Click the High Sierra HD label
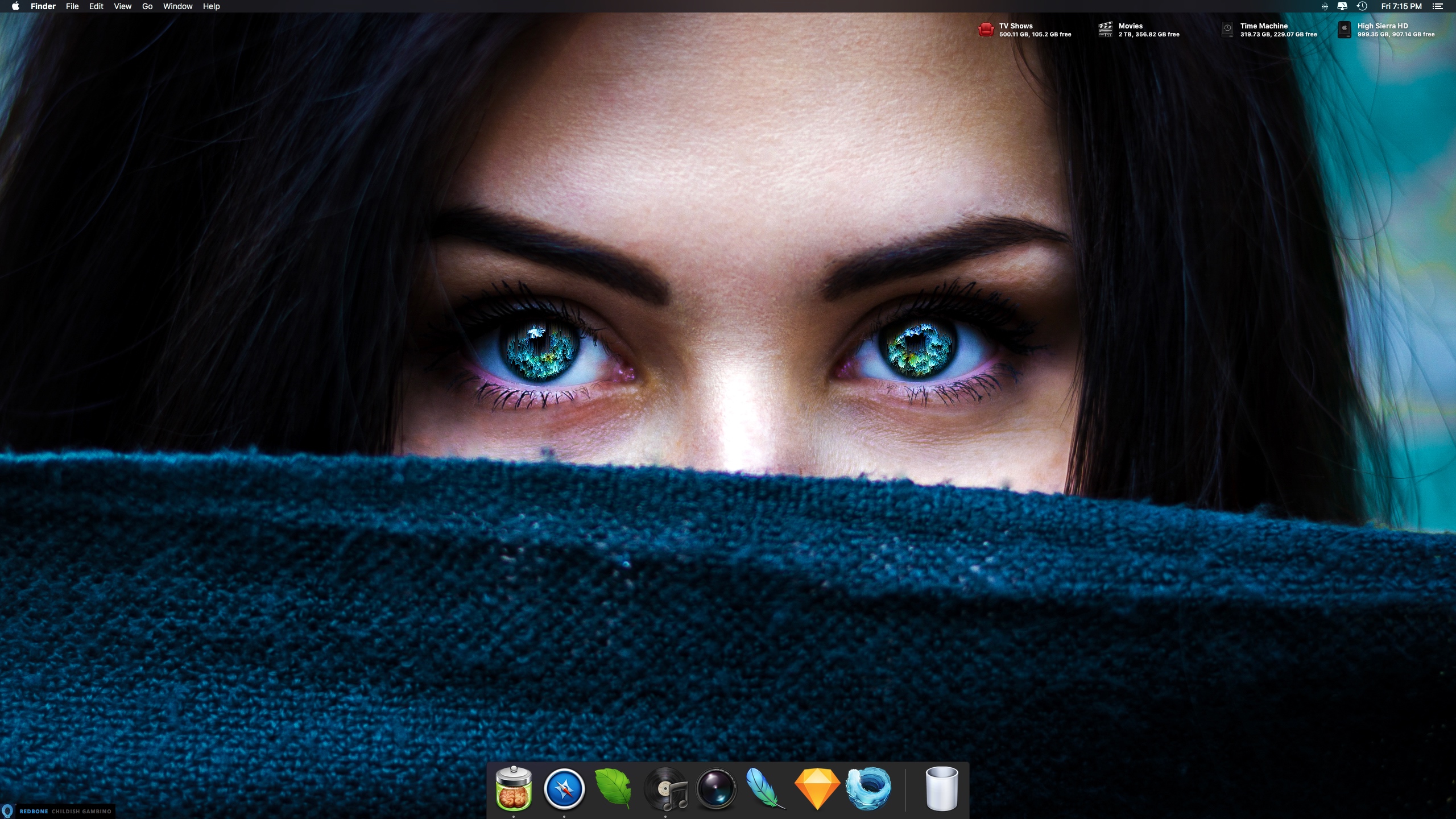1456x819 pixels. click(1383, 26)
